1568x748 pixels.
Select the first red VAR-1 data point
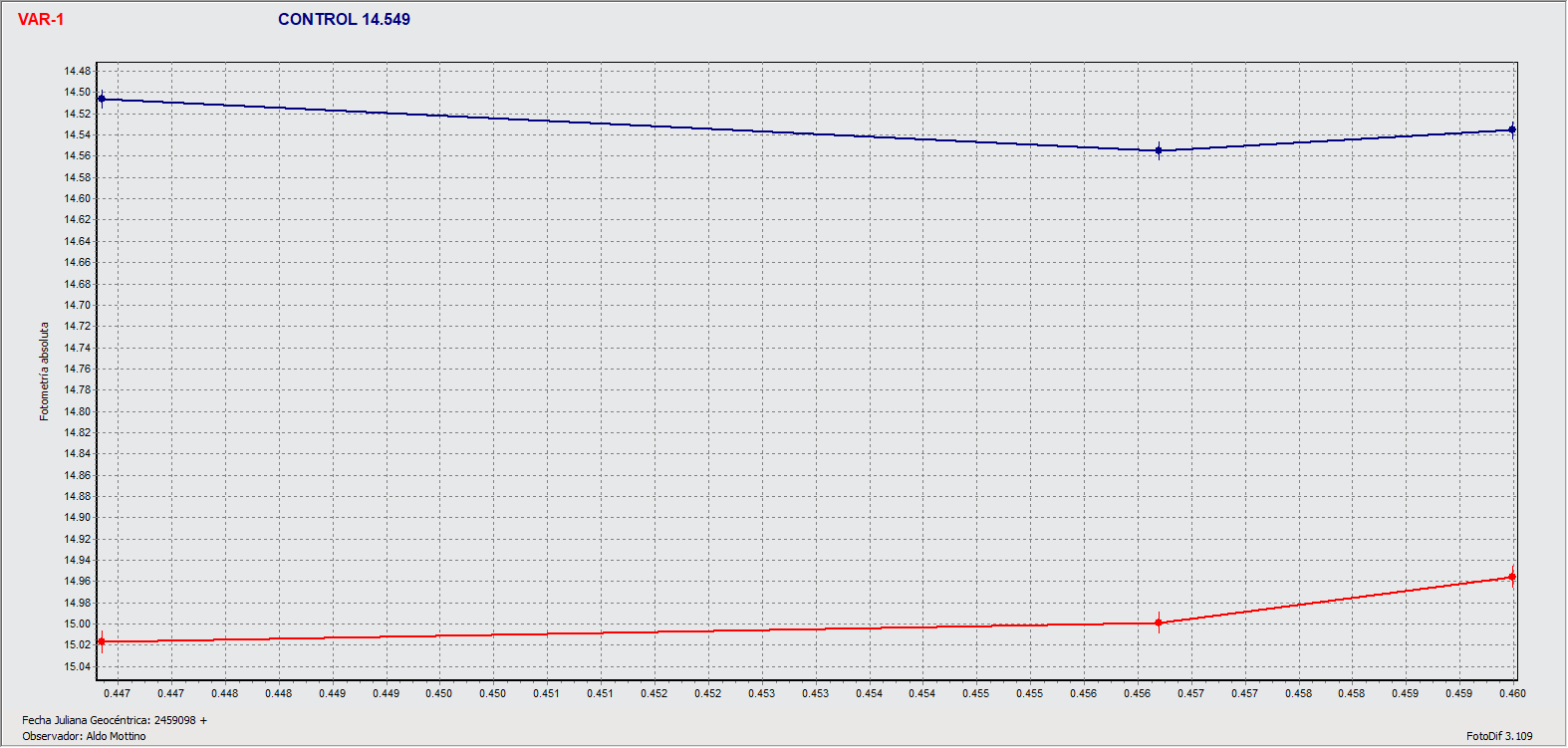[102, 641]
